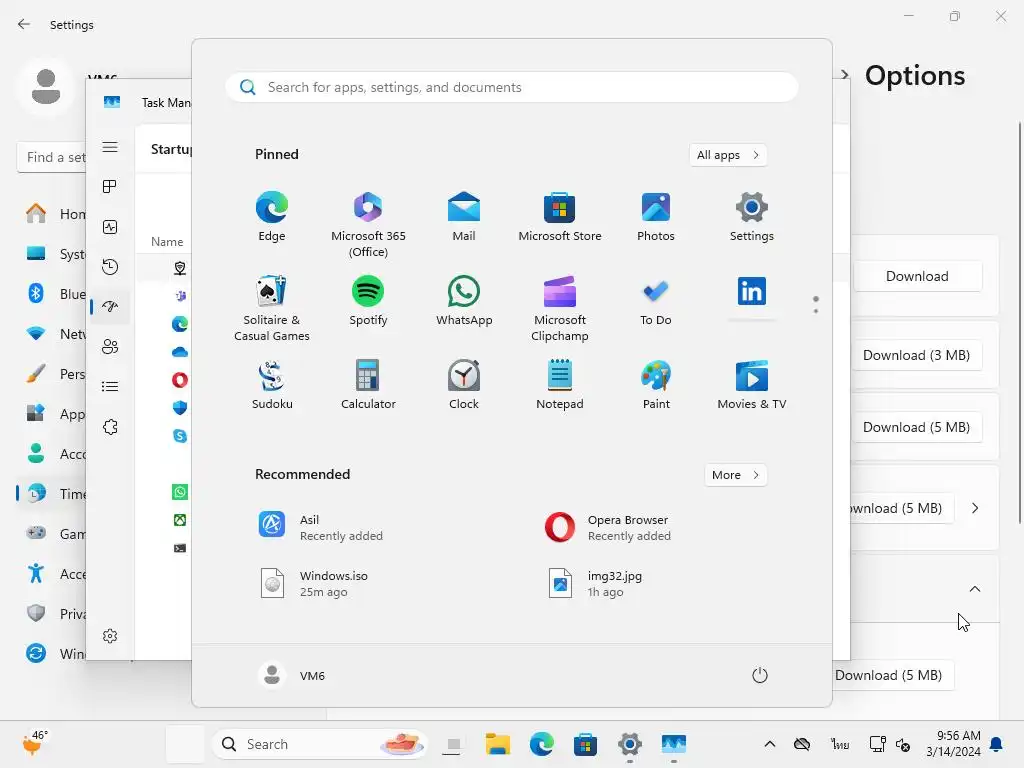Open Calculator from pinned apps
This screenshot has height=768, width=1024.
pos(368,385)
